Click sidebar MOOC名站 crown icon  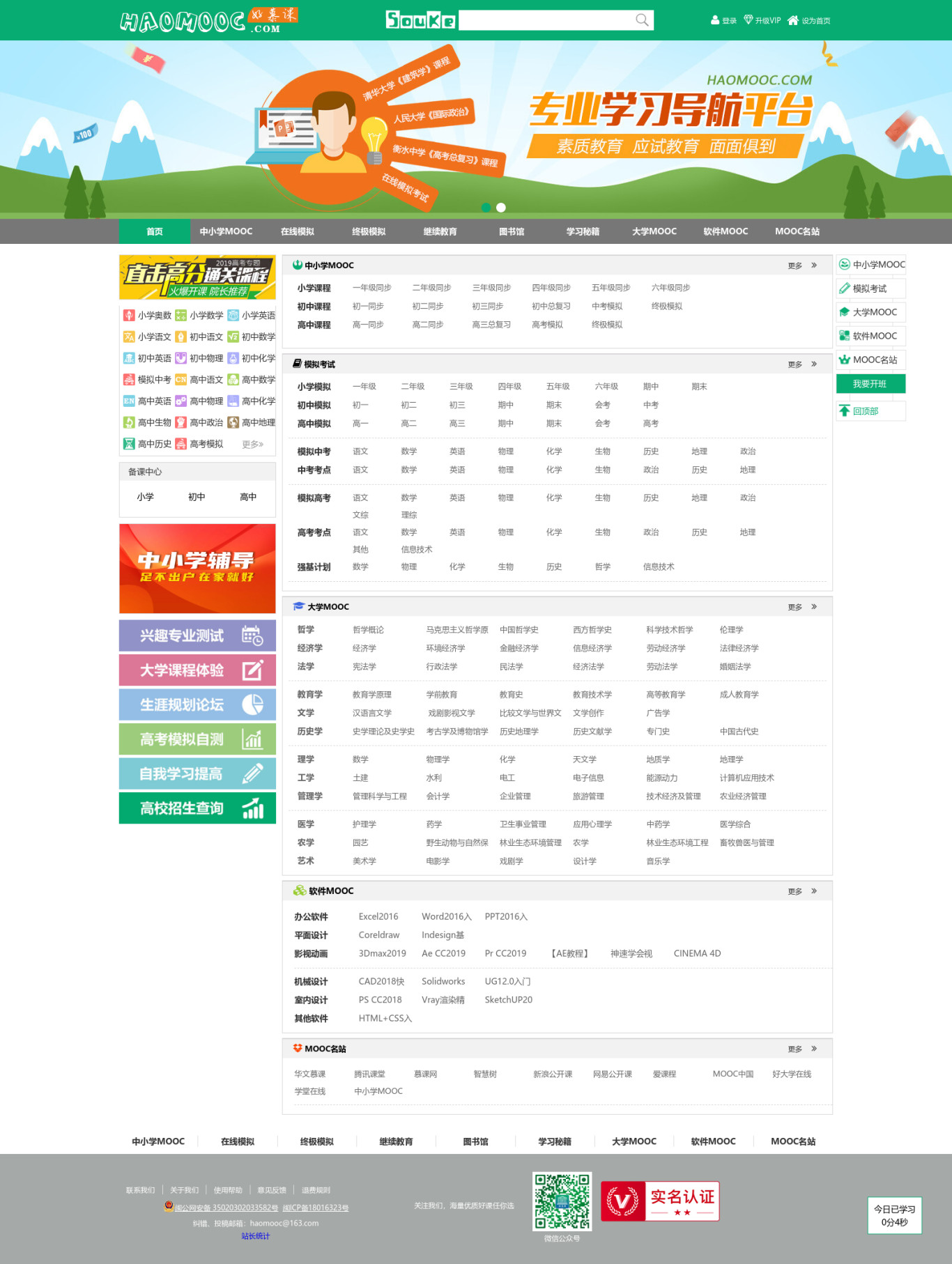845,360
